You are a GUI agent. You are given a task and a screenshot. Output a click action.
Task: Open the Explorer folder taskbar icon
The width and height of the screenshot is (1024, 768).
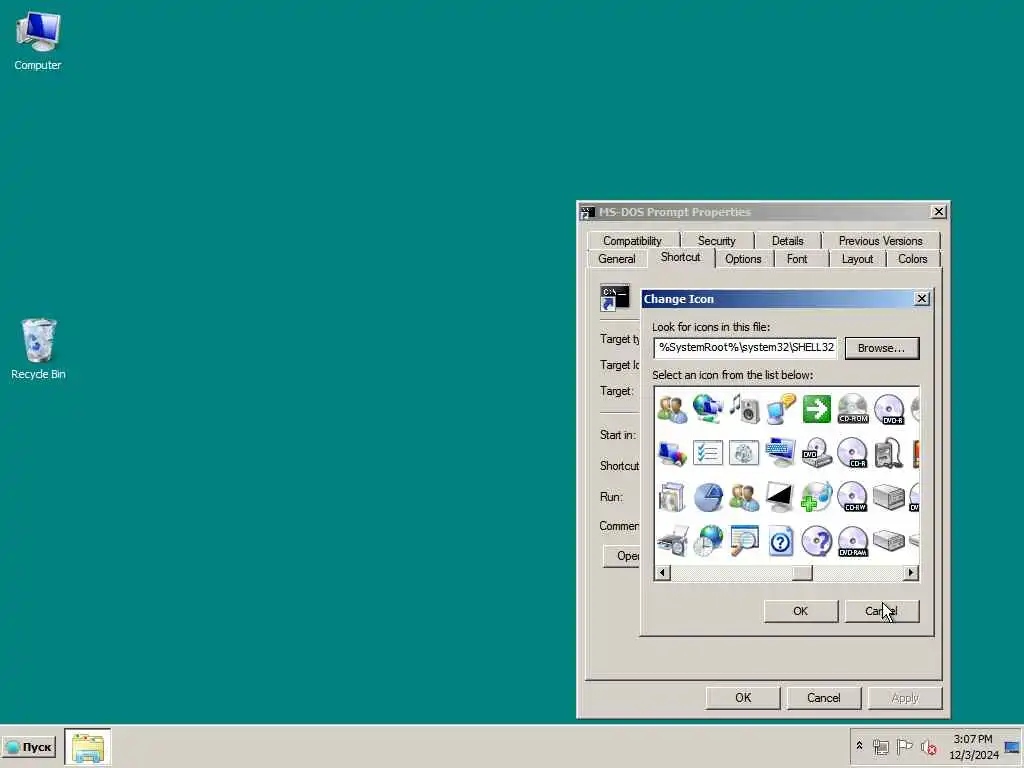coord(88,747)
